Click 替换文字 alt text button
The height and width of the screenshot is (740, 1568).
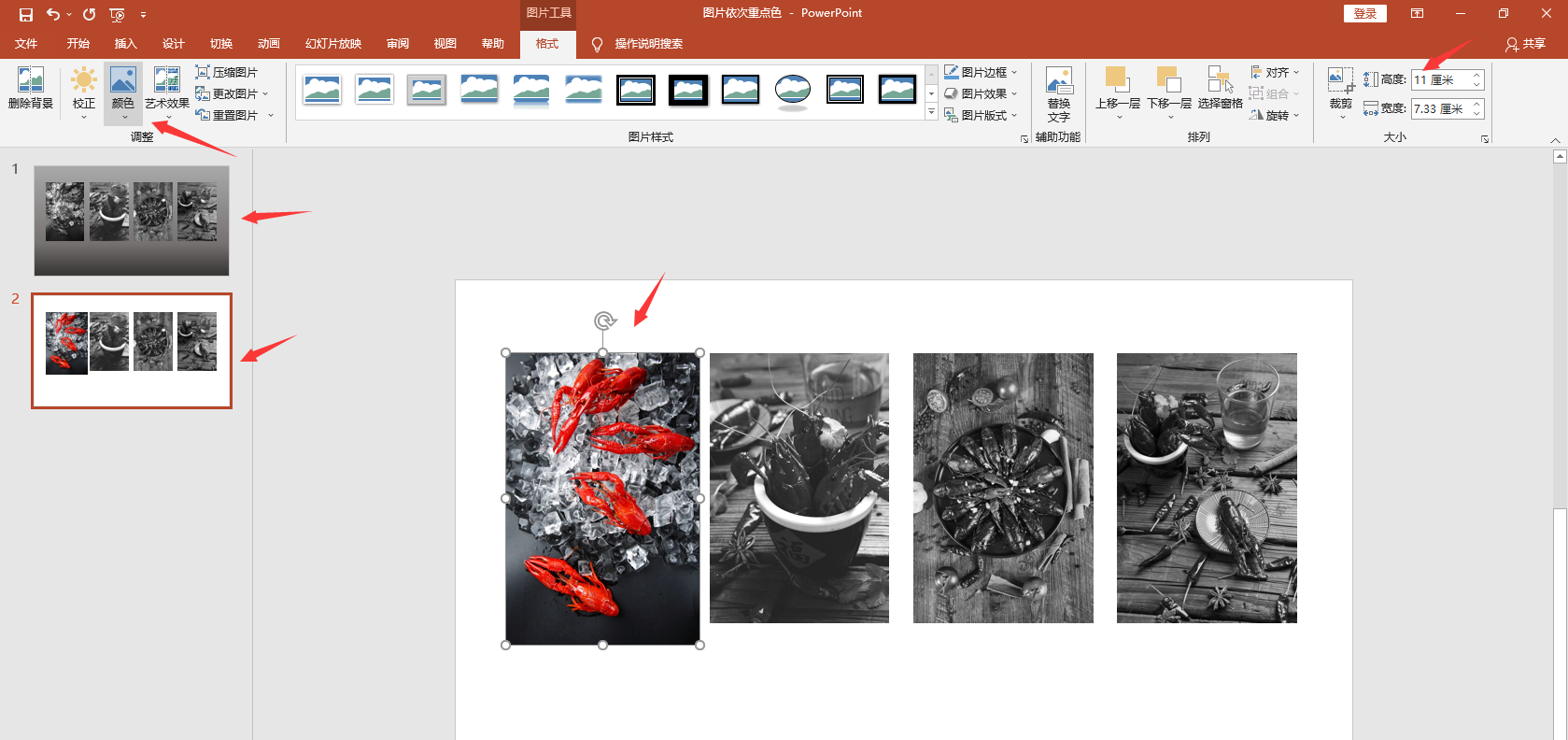coord(1059,94)
